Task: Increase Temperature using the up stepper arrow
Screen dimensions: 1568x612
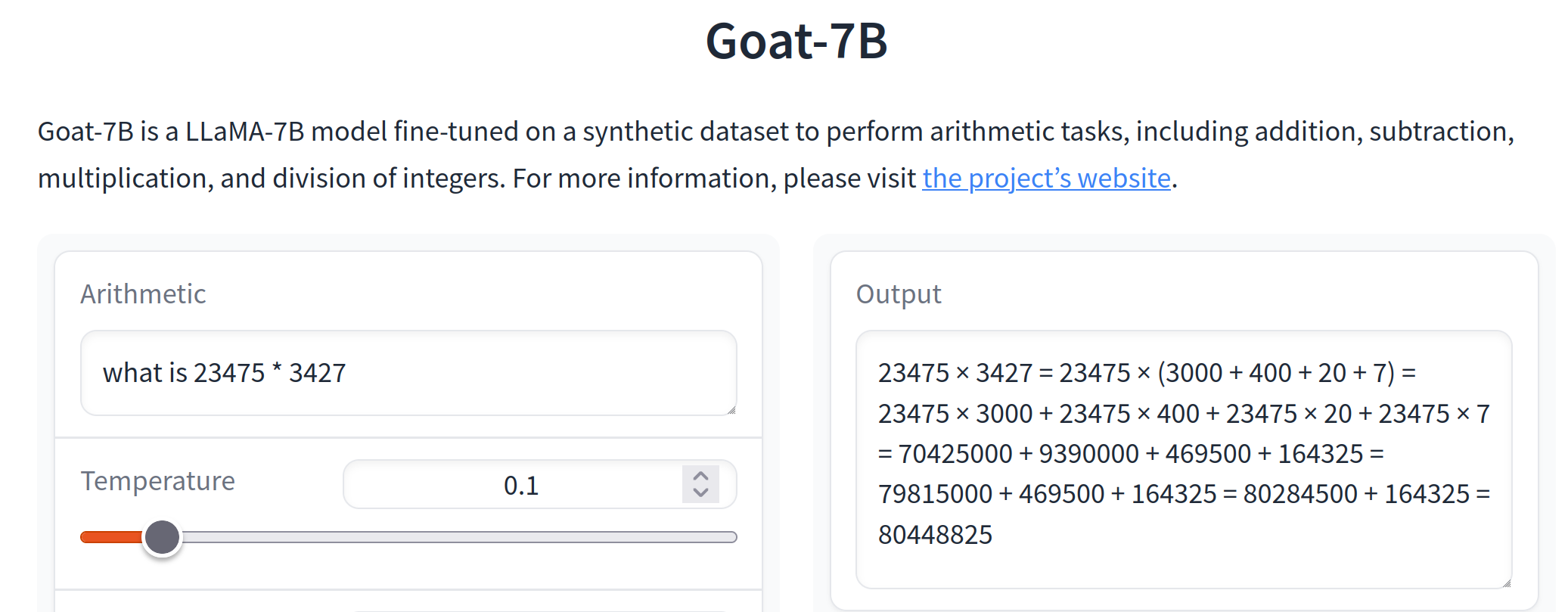Action: point(700,477)
